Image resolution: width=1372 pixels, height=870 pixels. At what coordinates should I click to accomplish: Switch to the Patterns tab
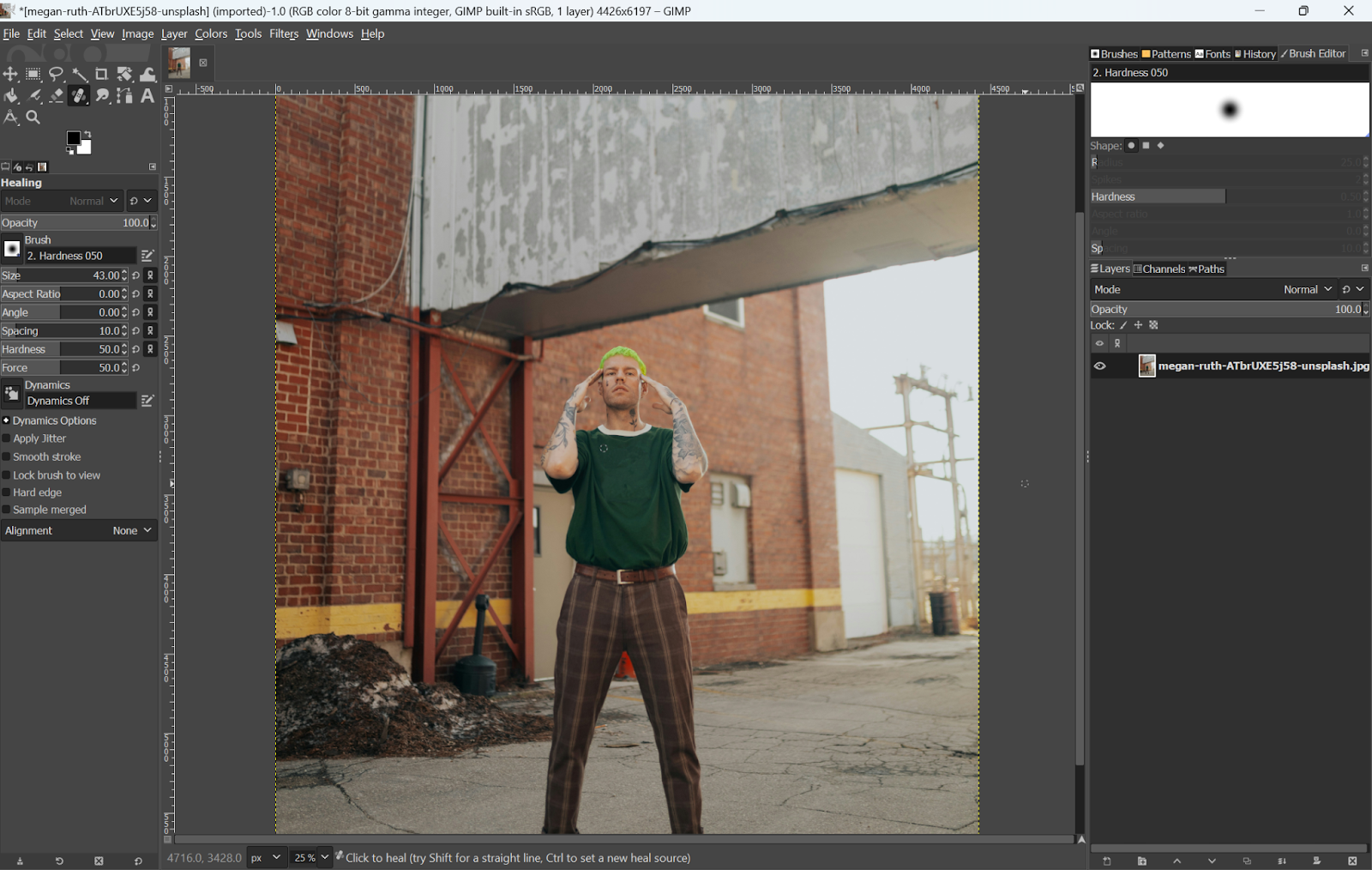click(x=1166, y=54)
